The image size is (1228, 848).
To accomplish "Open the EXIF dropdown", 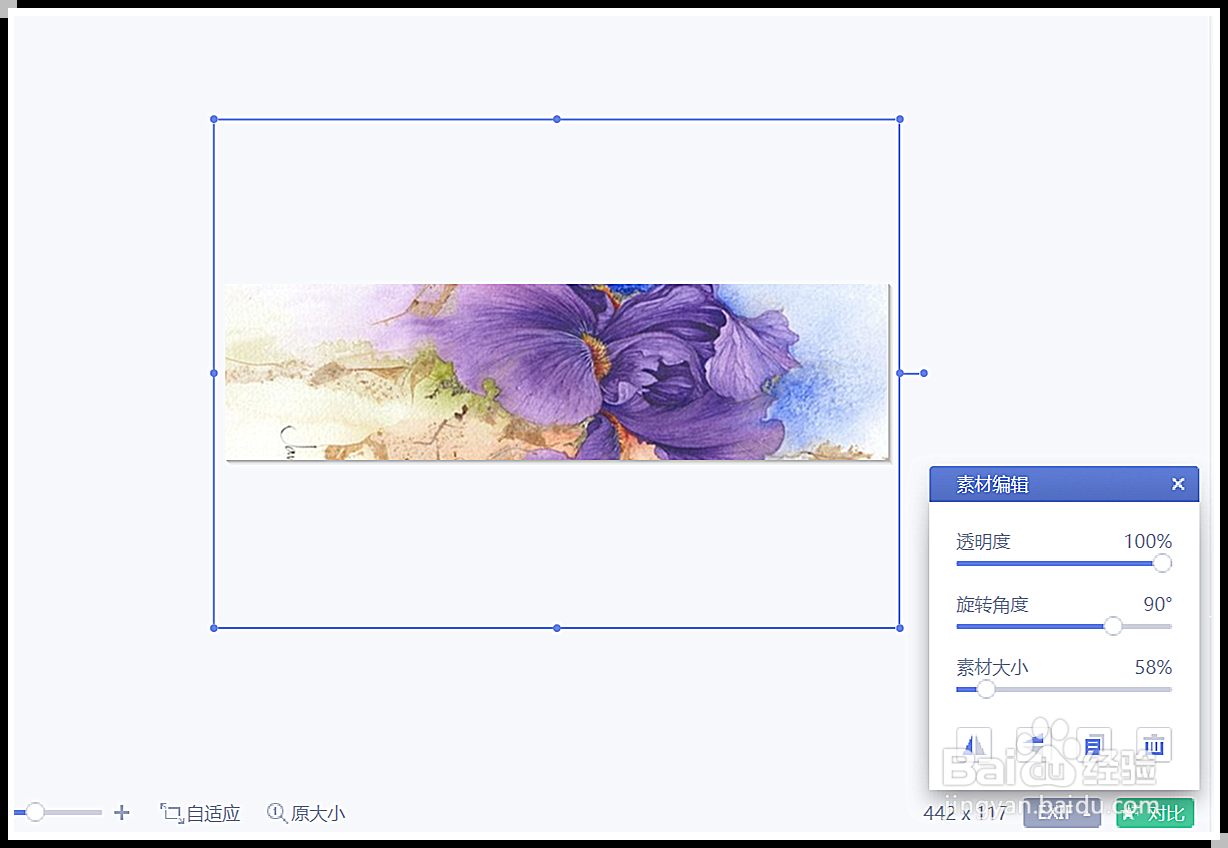I will coord(1060,813).
